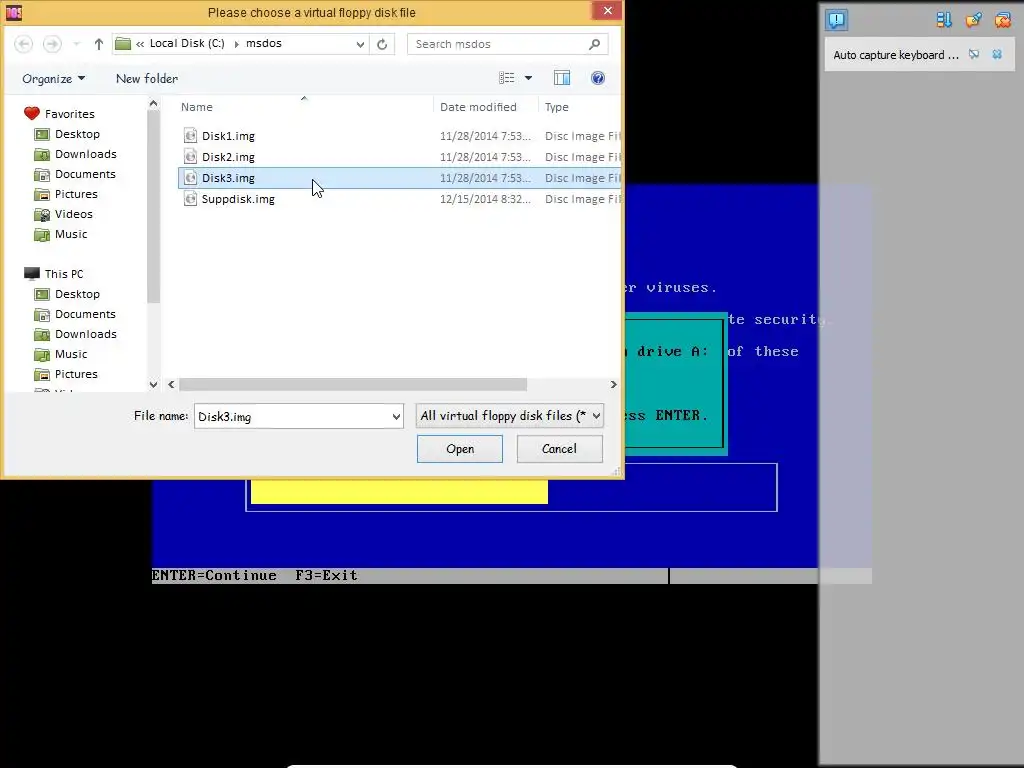
Task: Open Favorites heart icon group
Action: pyautogui.click(x=31, y=114)
